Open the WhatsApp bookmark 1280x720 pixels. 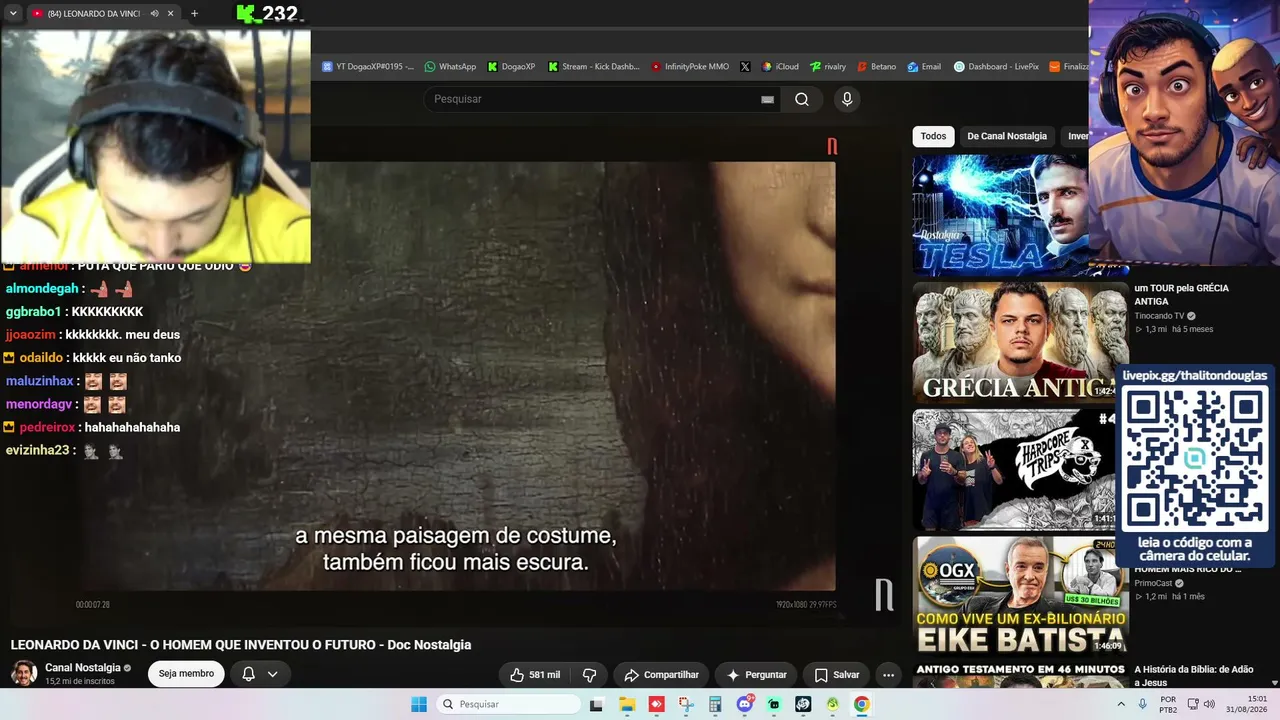pos(450,67)
